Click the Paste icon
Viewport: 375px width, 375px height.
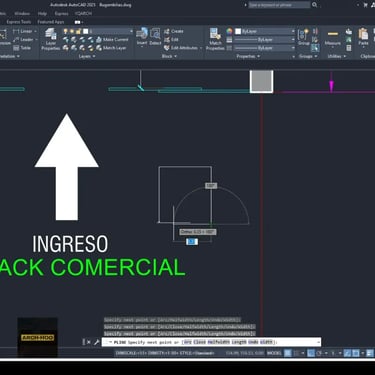pyautogui.click(x=363, y=34)
